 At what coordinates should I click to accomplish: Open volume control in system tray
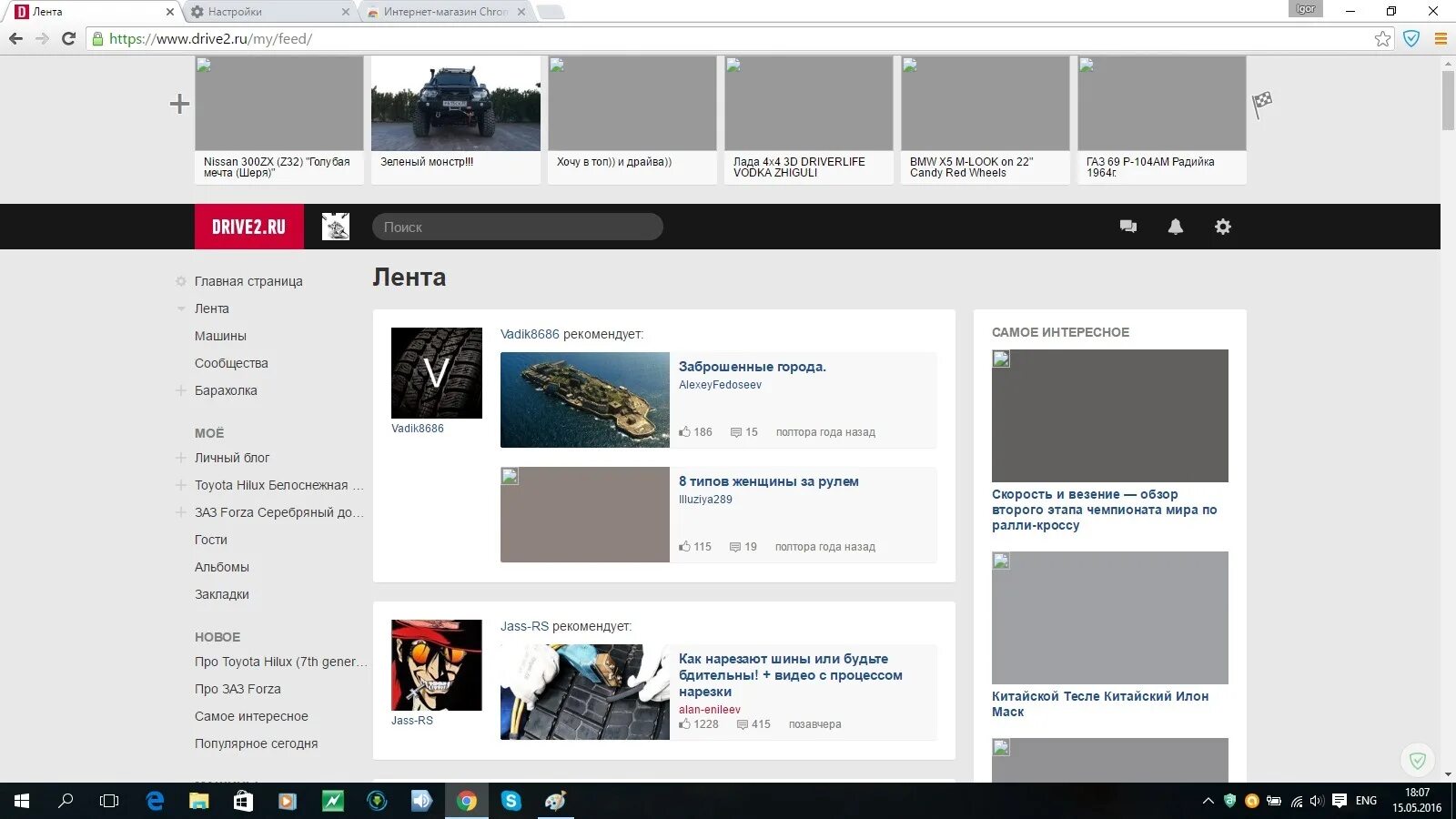[x=1317, y=801]
